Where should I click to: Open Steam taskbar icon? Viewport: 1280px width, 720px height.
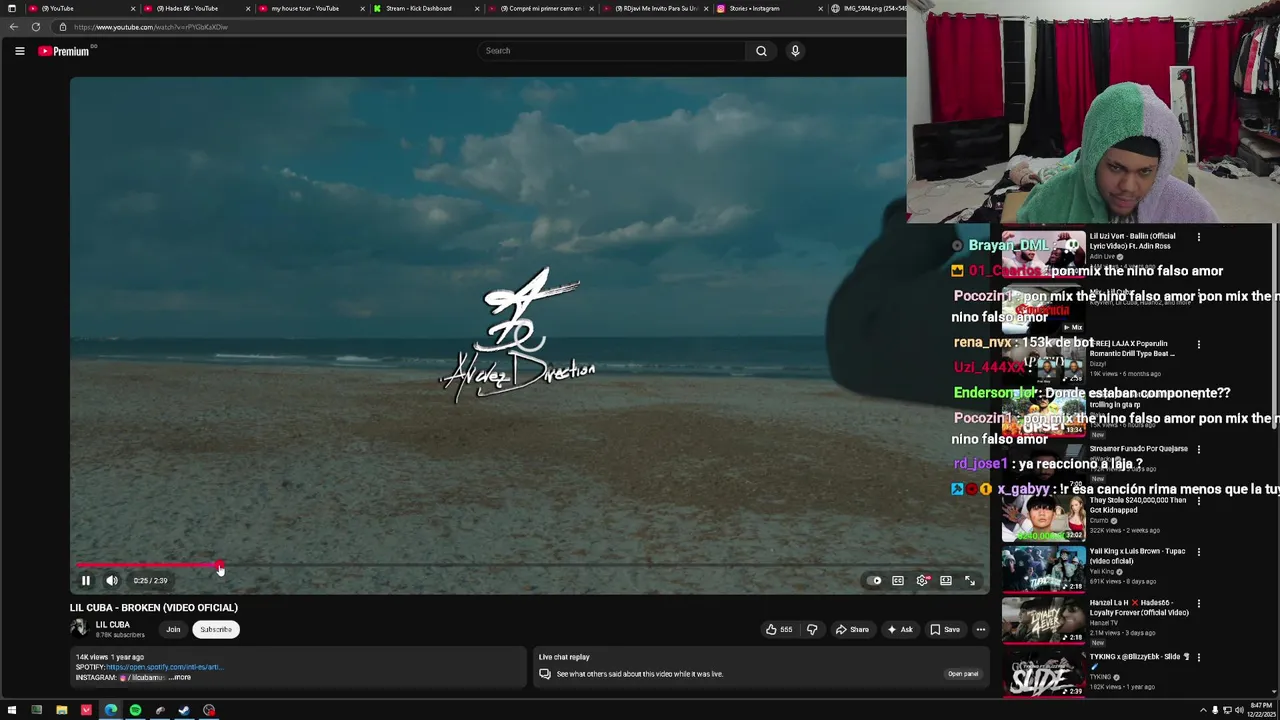(x=184, y=711)
